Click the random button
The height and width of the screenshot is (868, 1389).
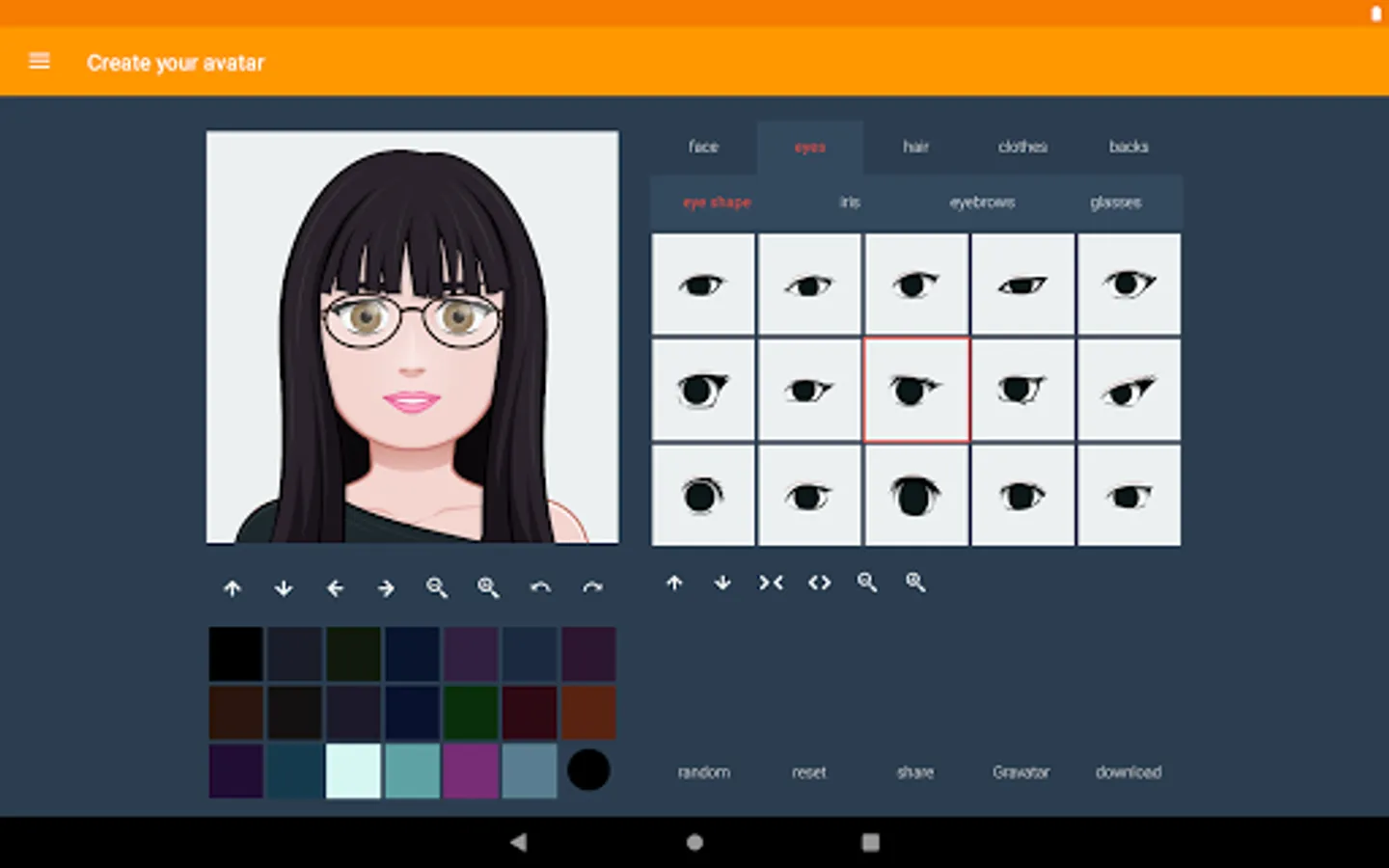[x=704, y=772]
